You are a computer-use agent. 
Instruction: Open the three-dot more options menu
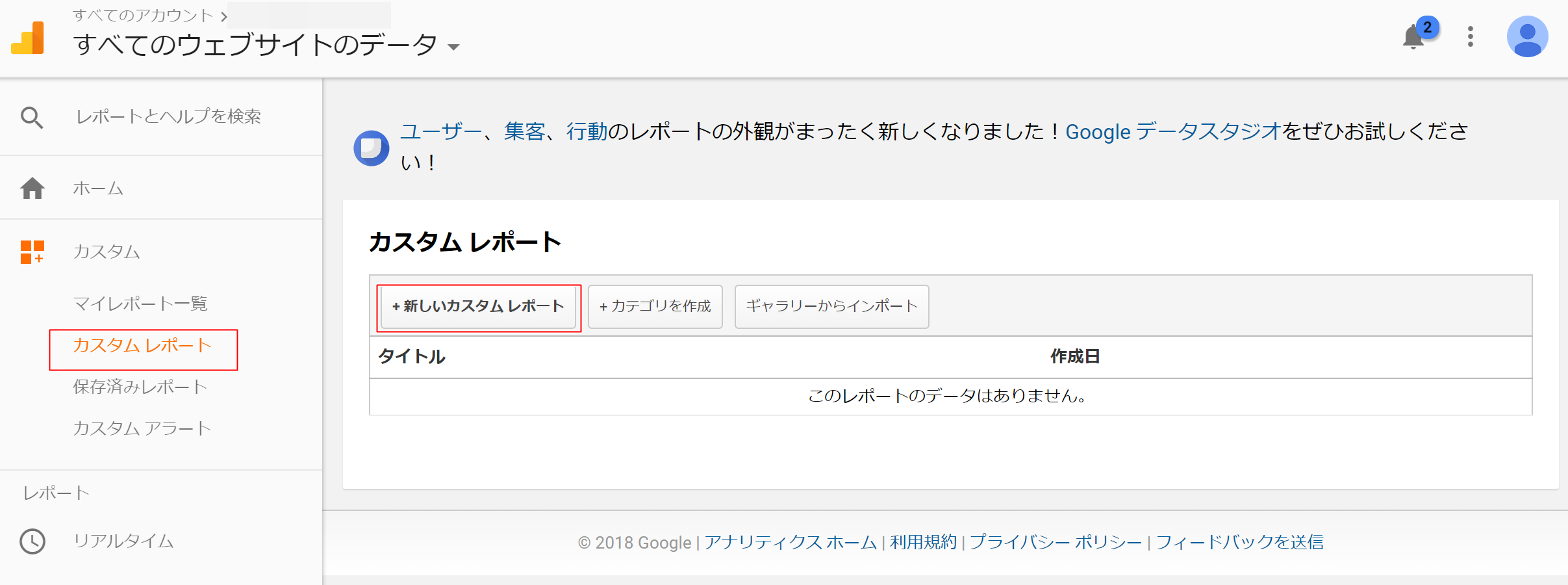pos(1471,36)
